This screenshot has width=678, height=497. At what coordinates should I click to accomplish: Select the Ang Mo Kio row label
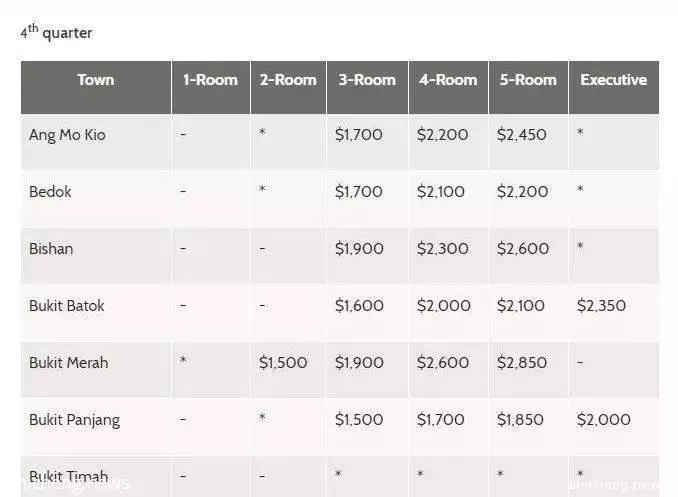[67, 135]
